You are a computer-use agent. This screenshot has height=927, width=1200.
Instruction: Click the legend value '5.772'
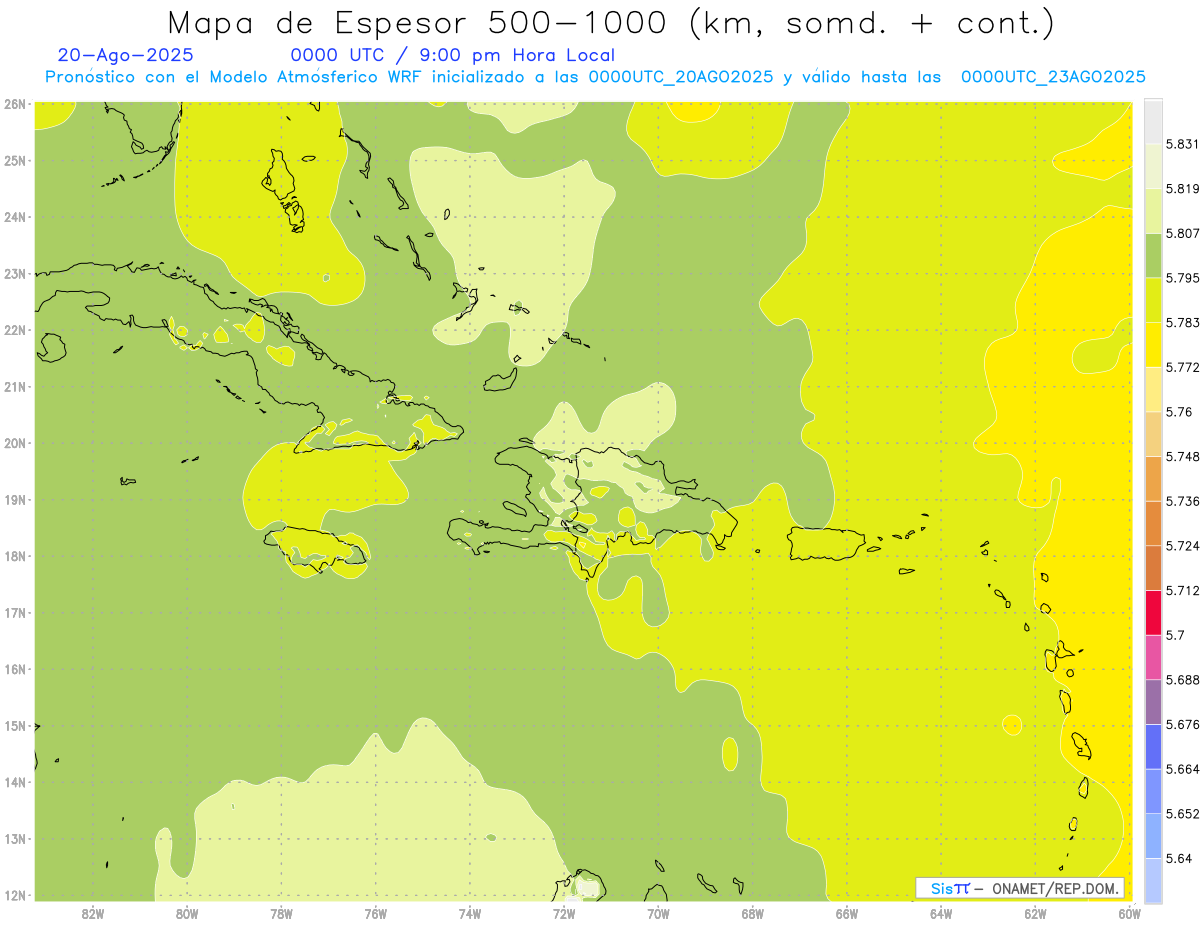(1182, 367)
